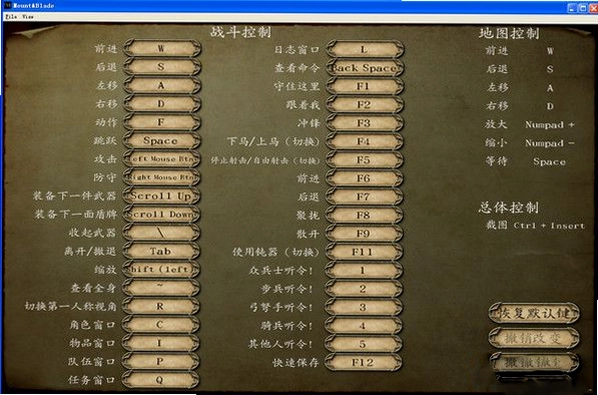
Task: Select the P key binding for 队伍窗口
Action: pos(161,361)
